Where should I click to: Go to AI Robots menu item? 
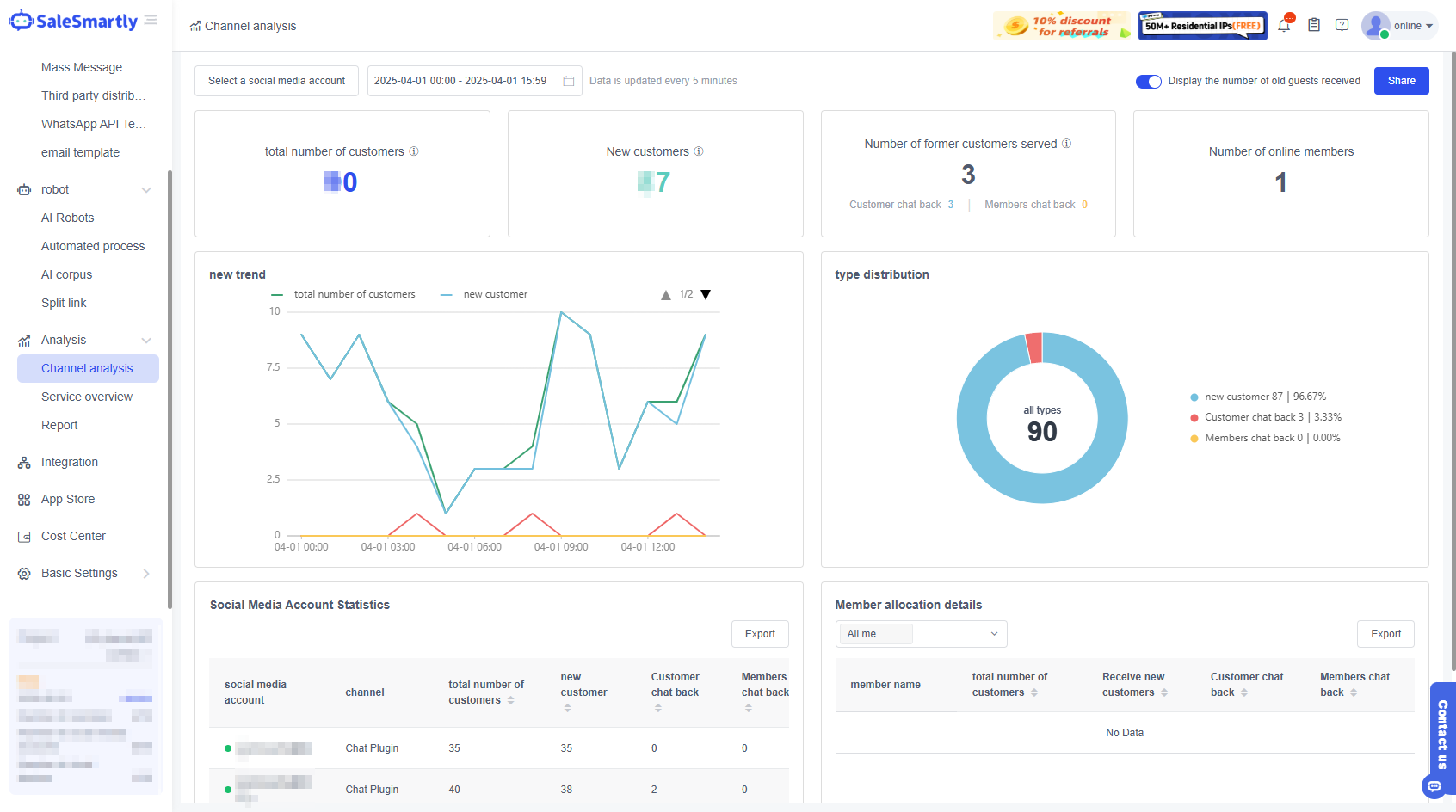coord(68,218)
